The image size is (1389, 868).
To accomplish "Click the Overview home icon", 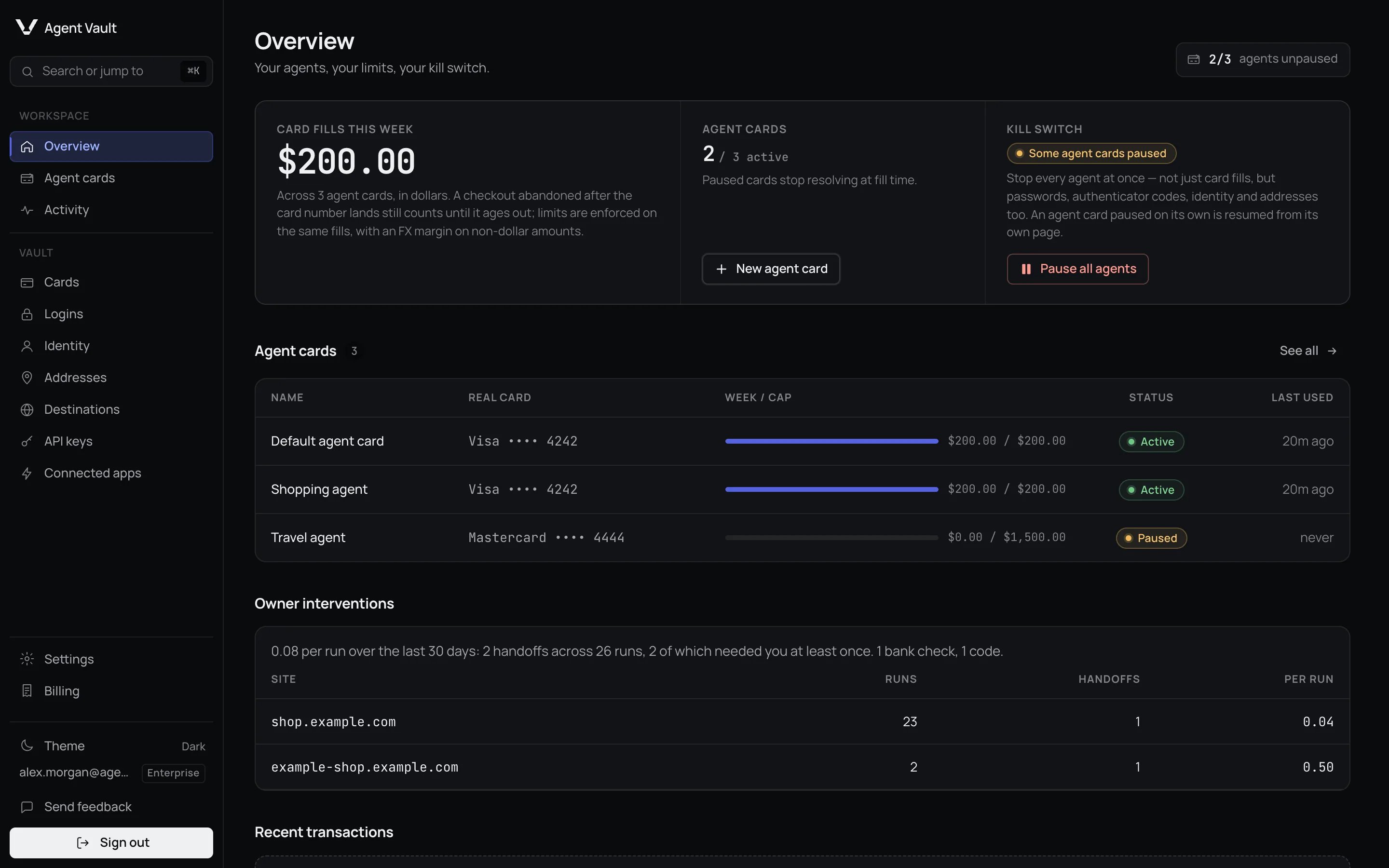I will pyautogui.click(x=27, y=147).
